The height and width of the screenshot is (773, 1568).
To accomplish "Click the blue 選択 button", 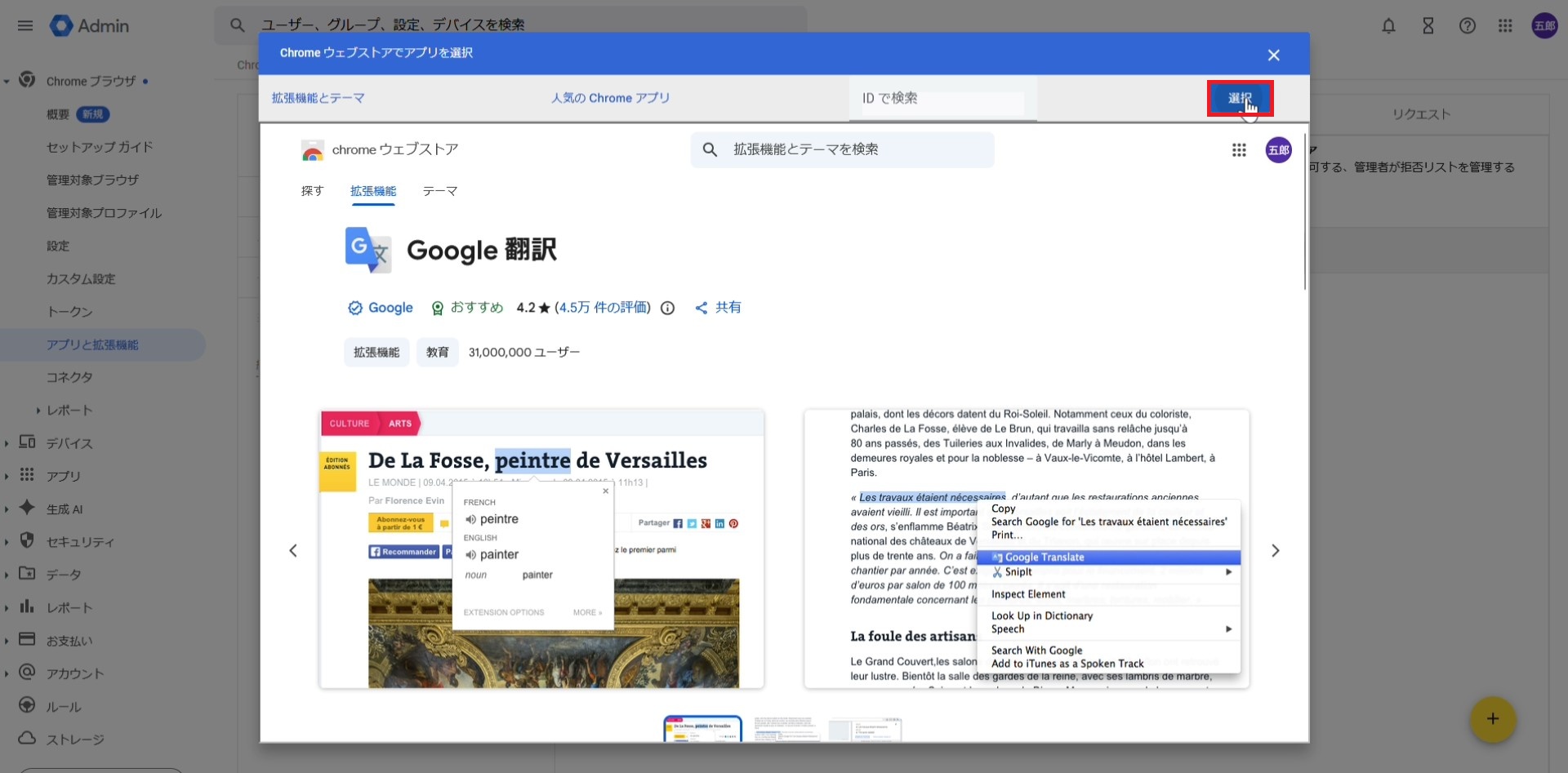I will (x=1239, y=99).
